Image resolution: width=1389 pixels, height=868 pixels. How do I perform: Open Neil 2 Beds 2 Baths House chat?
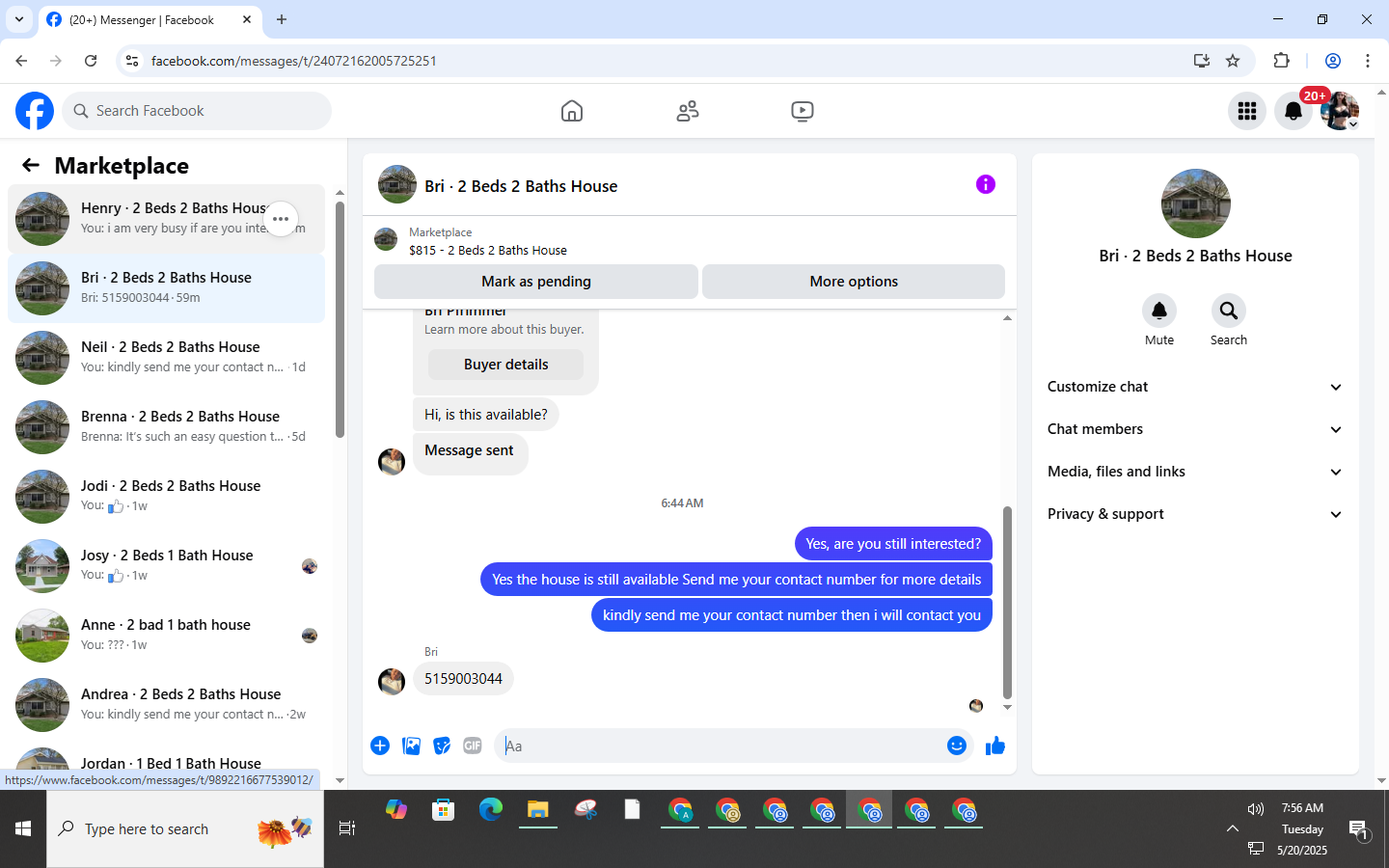(x=166, y=358)
